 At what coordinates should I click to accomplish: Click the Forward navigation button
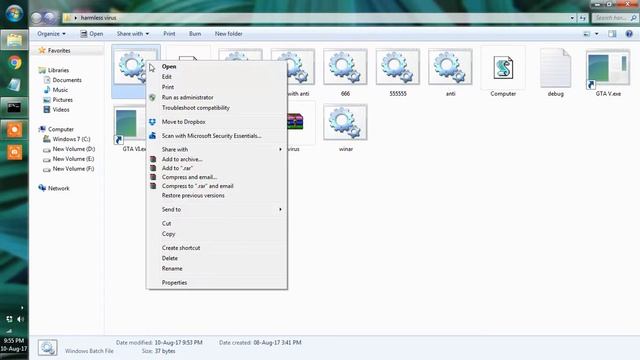50,18
